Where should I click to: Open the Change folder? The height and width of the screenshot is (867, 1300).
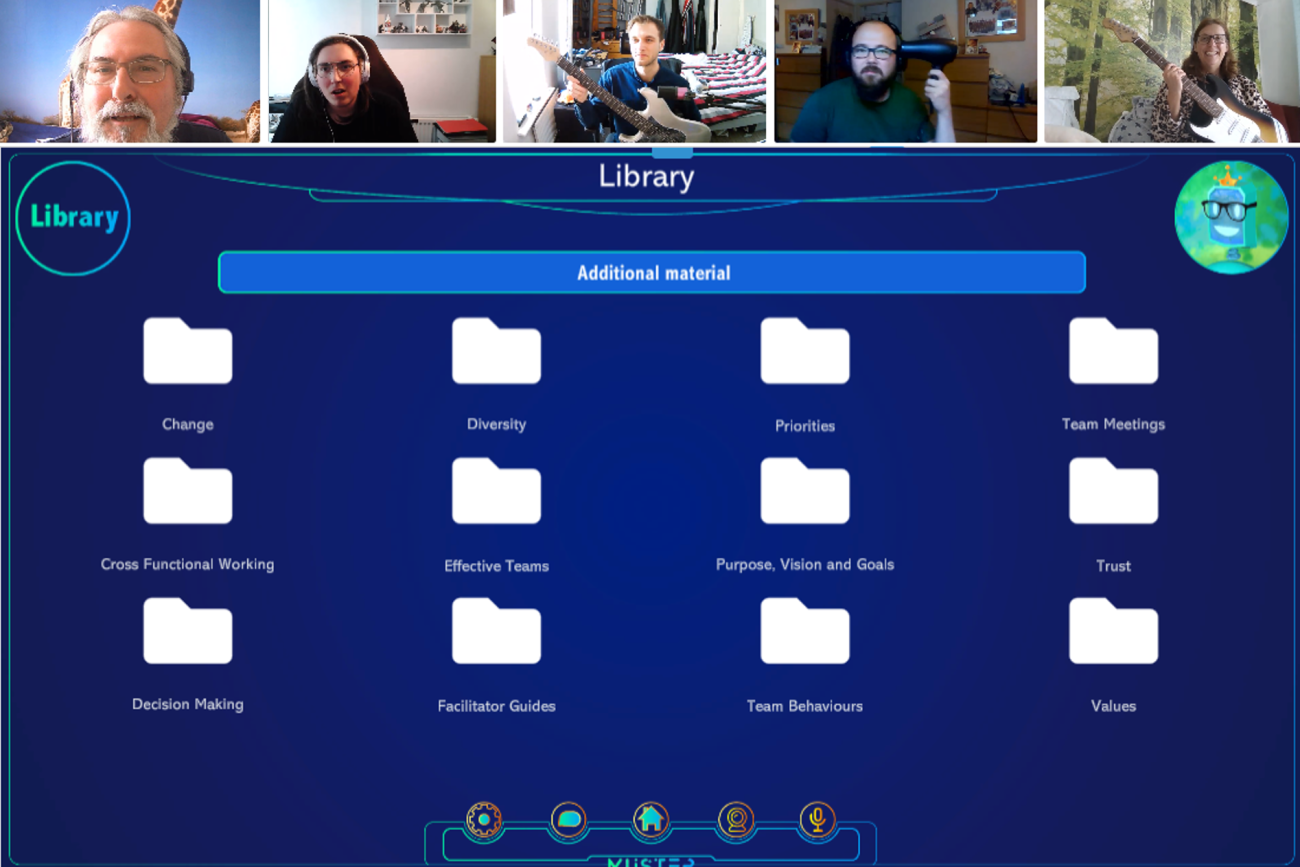[188, 352]
